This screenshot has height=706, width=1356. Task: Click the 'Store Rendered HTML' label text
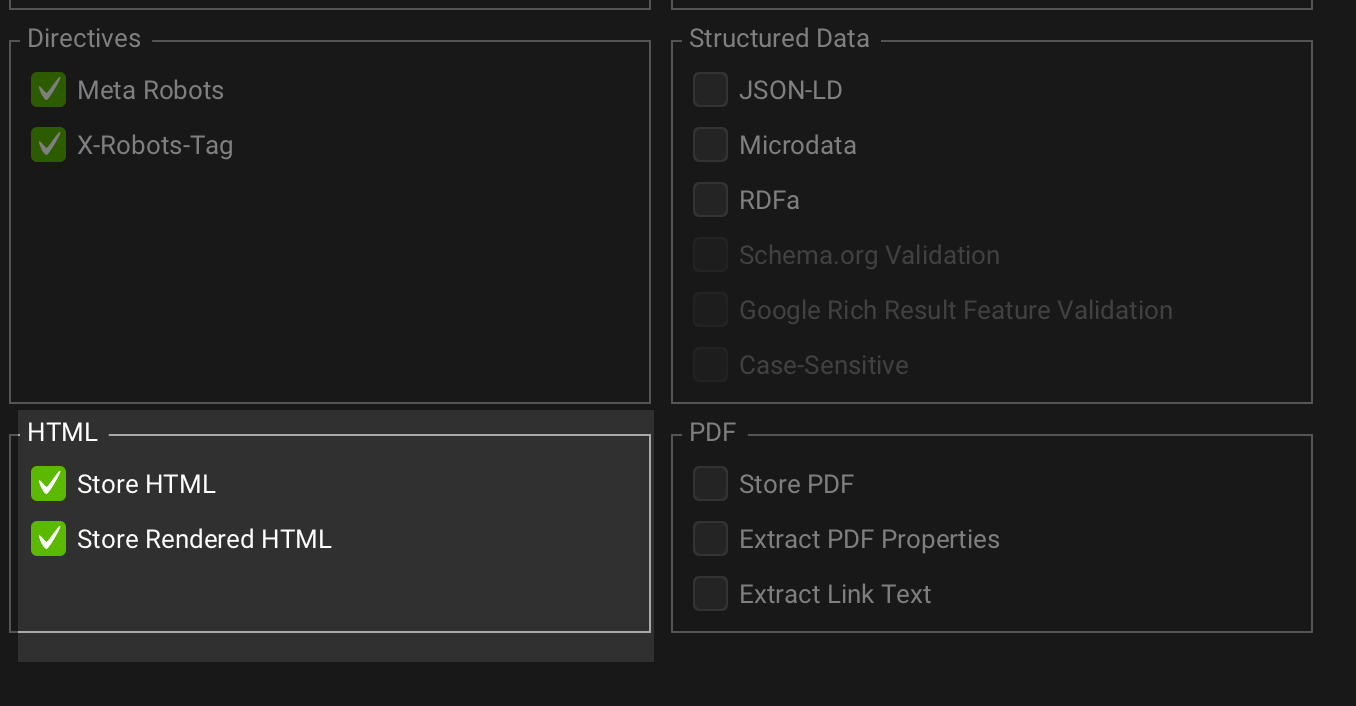[x=204, y=539]
